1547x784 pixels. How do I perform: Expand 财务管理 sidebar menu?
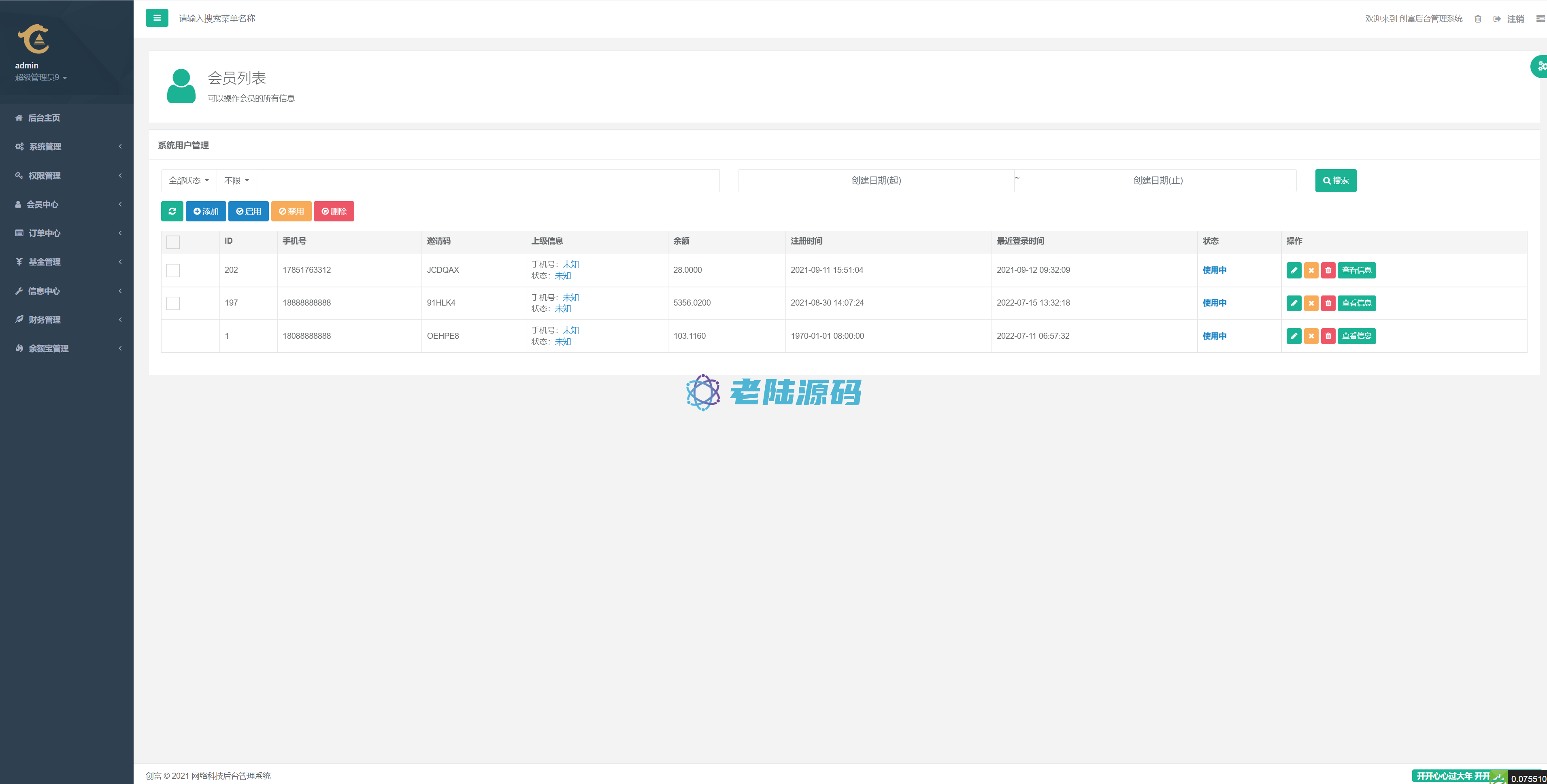pyautogui.click(x=67, y=319)
